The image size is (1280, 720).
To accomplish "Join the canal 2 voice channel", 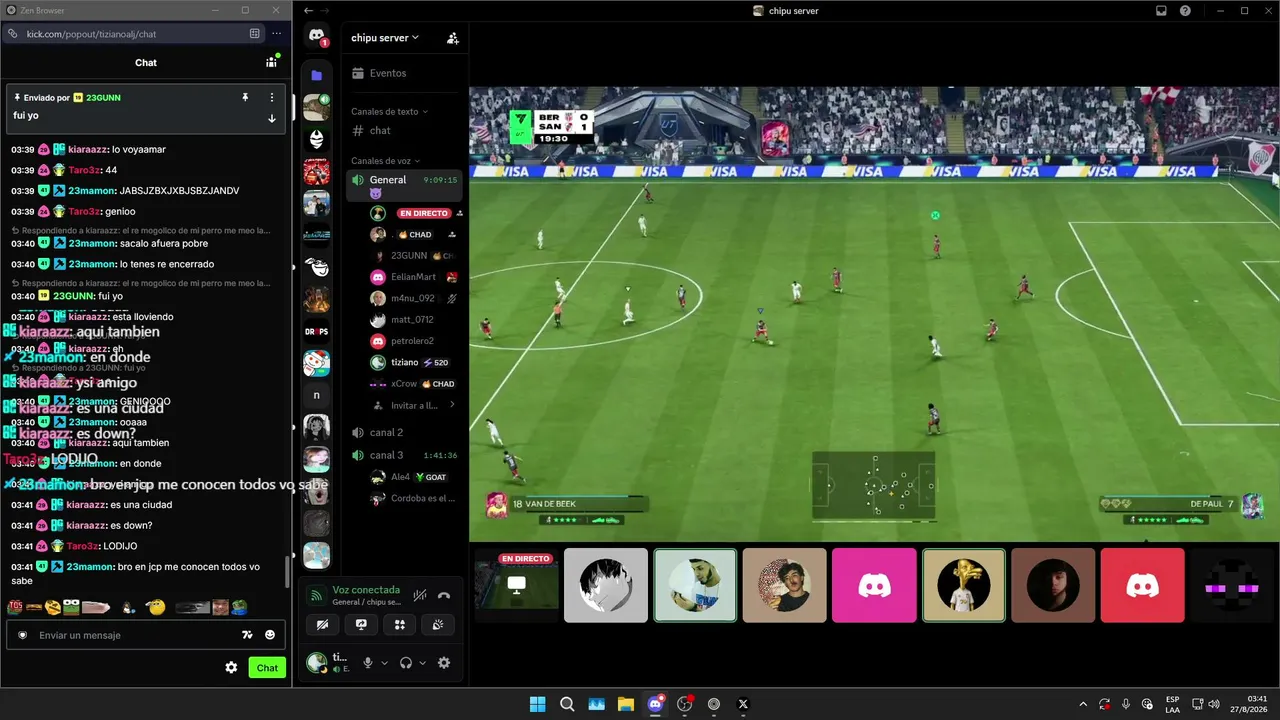I will pyautogui.click(x=404, y=433).
